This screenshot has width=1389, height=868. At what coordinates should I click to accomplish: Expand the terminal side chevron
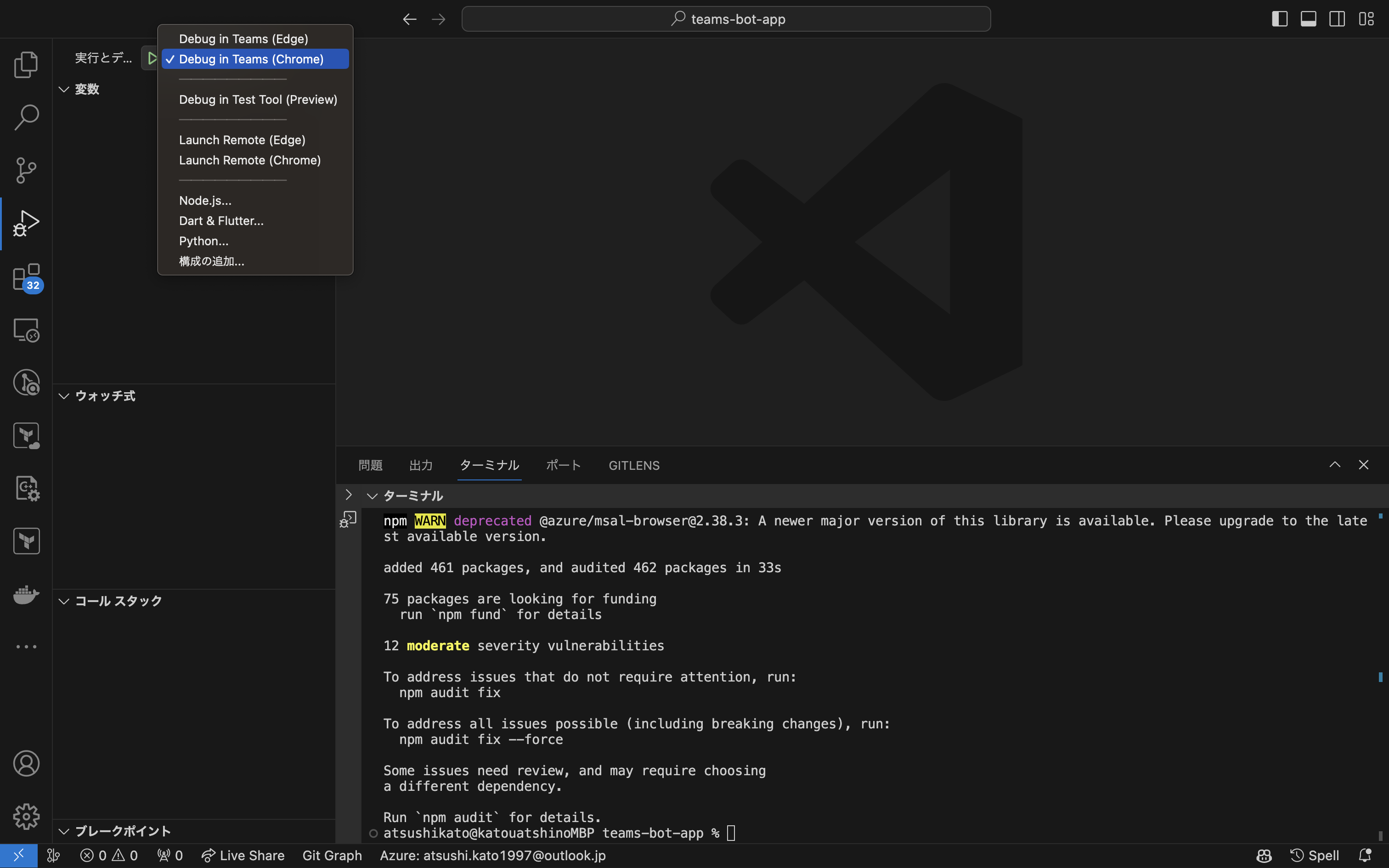348,495
